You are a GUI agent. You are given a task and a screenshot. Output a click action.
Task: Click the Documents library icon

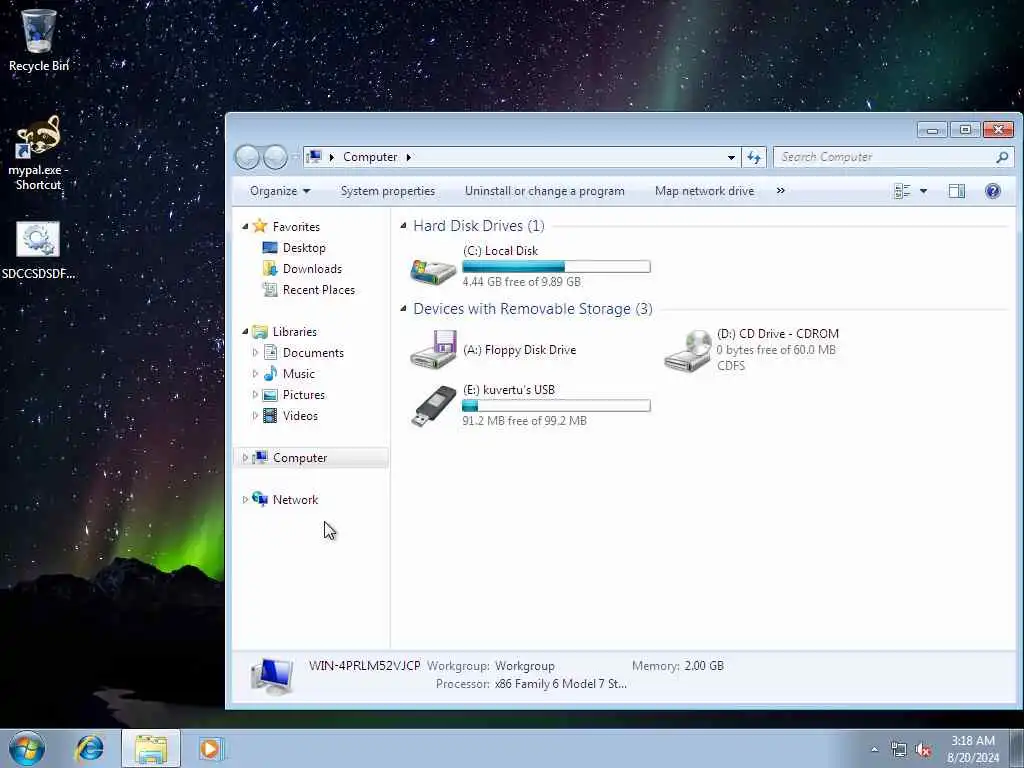(x=270, y=353)
